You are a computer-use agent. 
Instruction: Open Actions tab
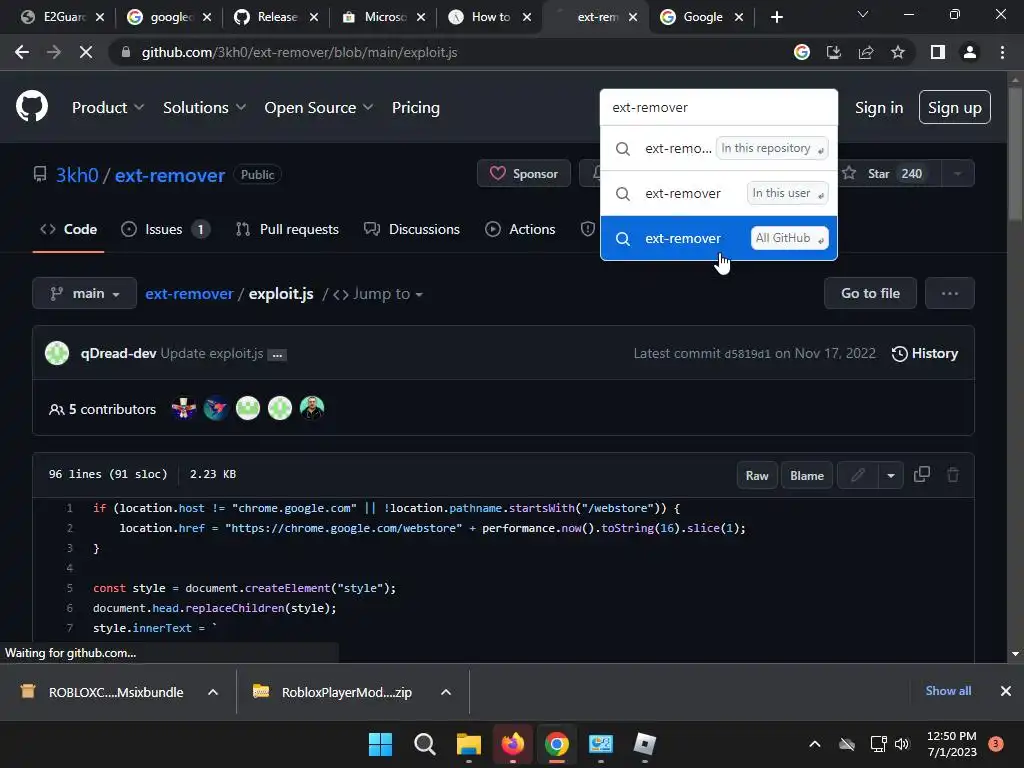point(520,229)
